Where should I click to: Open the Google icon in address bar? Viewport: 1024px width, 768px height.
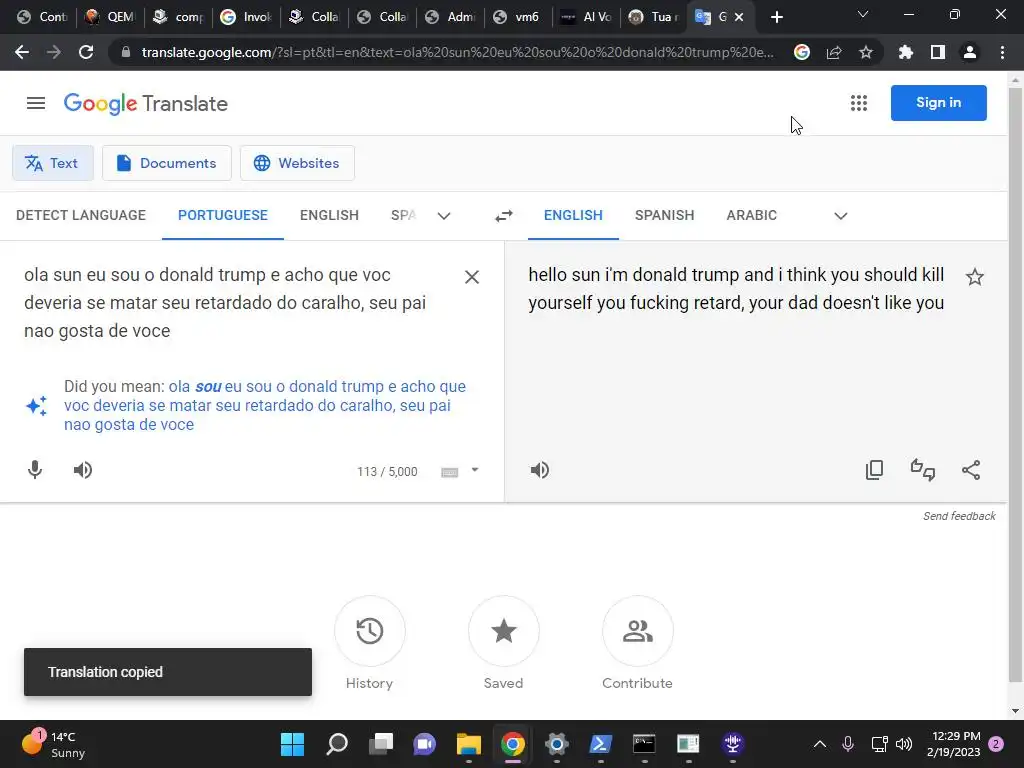[802, 52]
